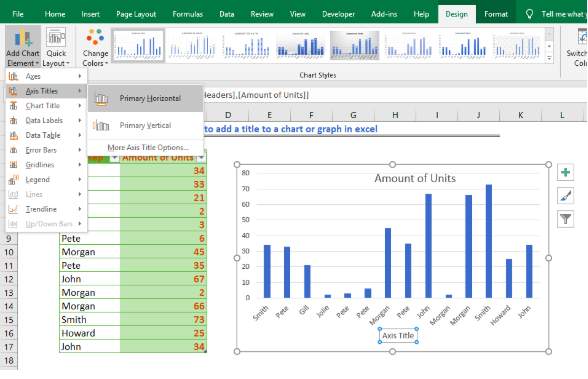Switch to the Home tab
Image resolution: width=588 pixels, height=379 pixels.
55,14
